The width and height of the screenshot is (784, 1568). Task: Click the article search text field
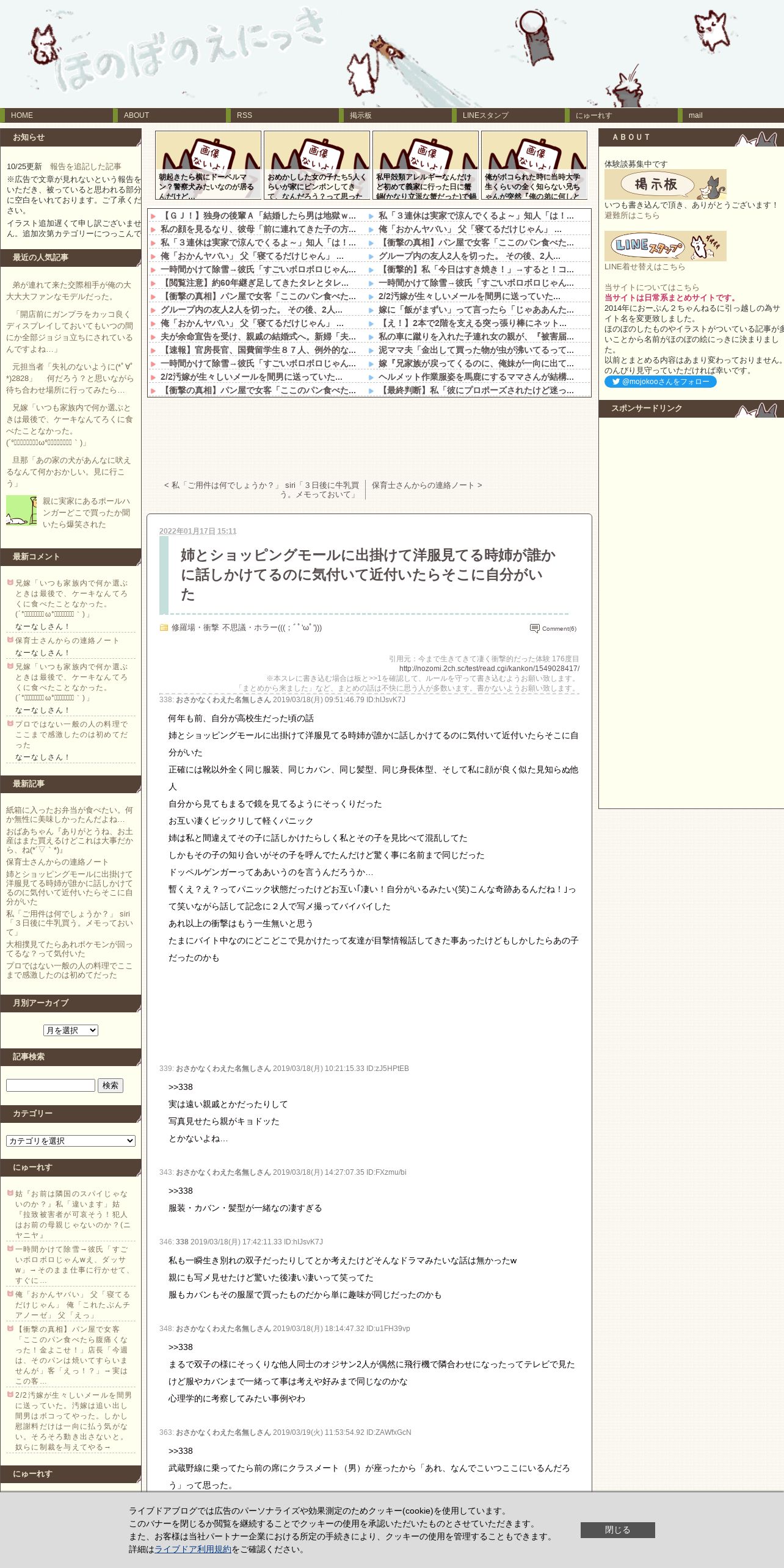click(51, 1085)
